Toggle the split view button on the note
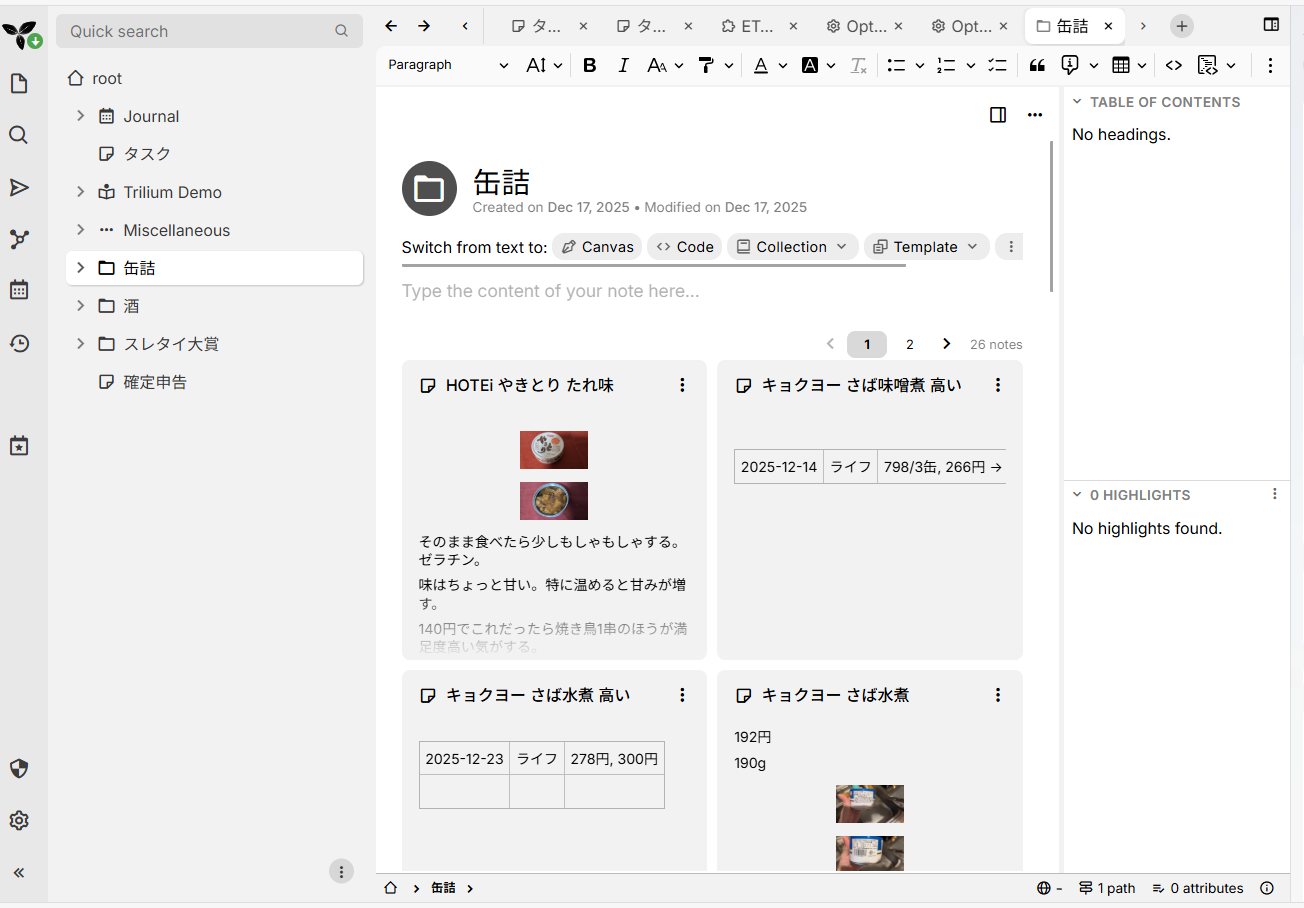 click(x=997, y=115)
